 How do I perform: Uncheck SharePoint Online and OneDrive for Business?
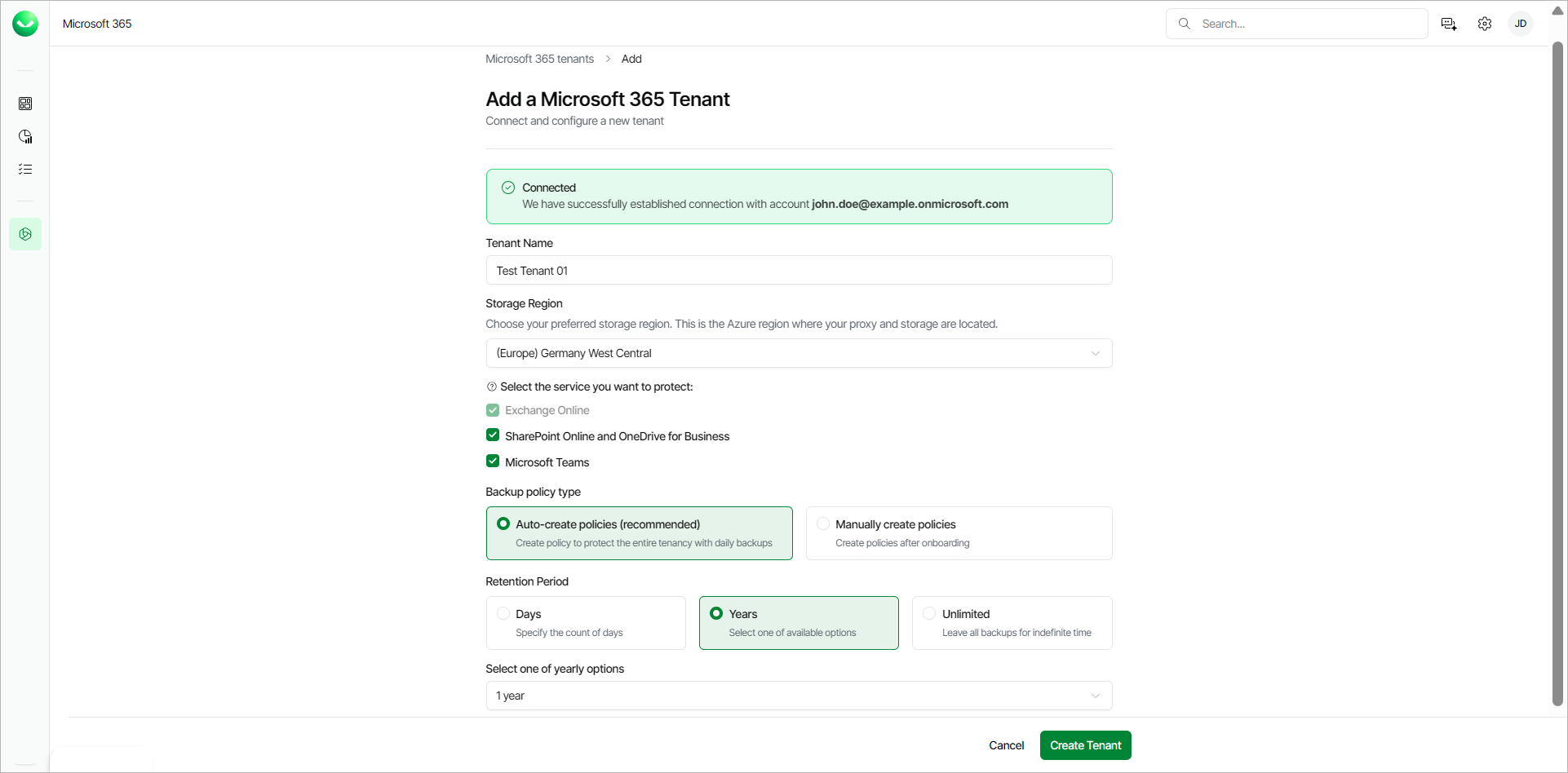[x=493, y=435]
